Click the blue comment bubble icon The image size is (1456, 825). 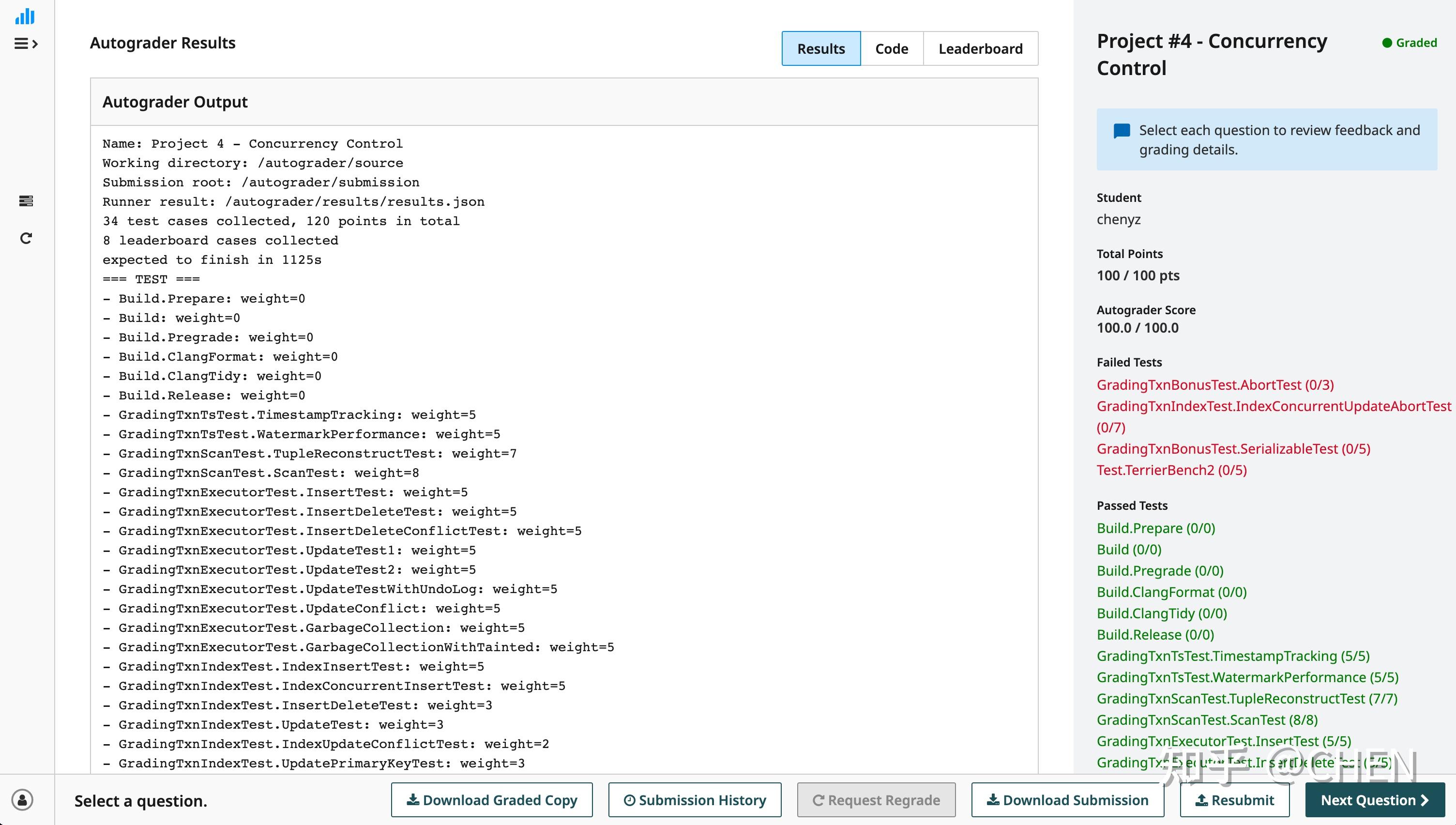(1122, 131)
